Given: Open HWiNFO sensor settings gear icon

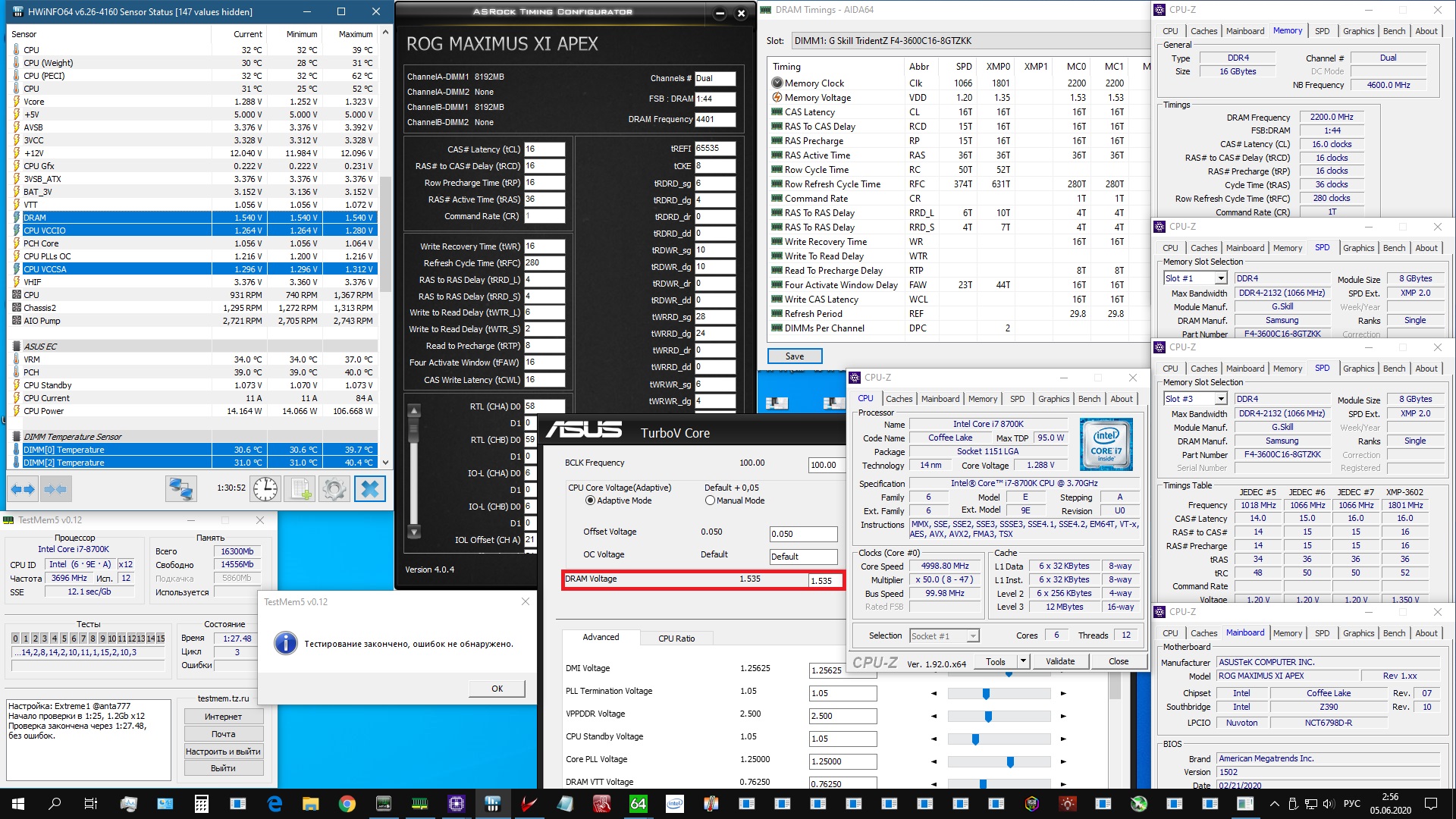Looking at the screenshot, I should (334, 489).
